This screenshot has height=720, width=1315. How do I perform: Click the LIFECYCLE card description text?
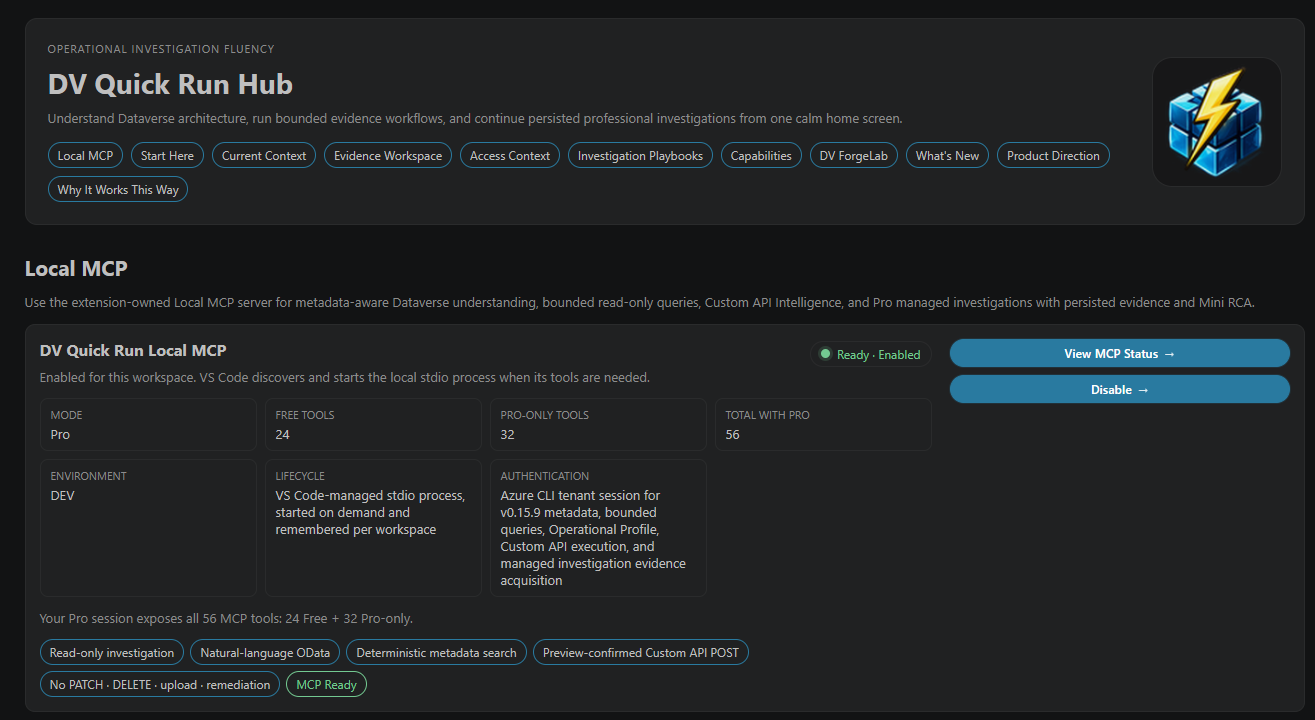(370, 512)
